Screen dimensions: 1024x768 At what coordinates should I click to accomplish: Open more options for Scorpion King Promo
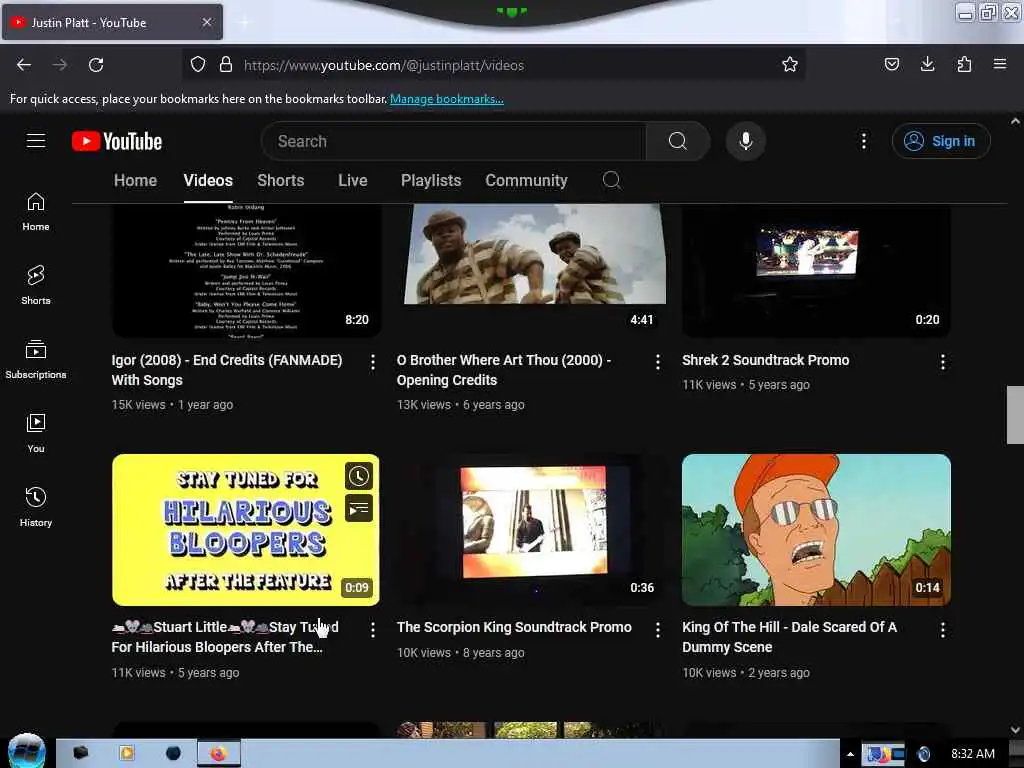[658, 630]
